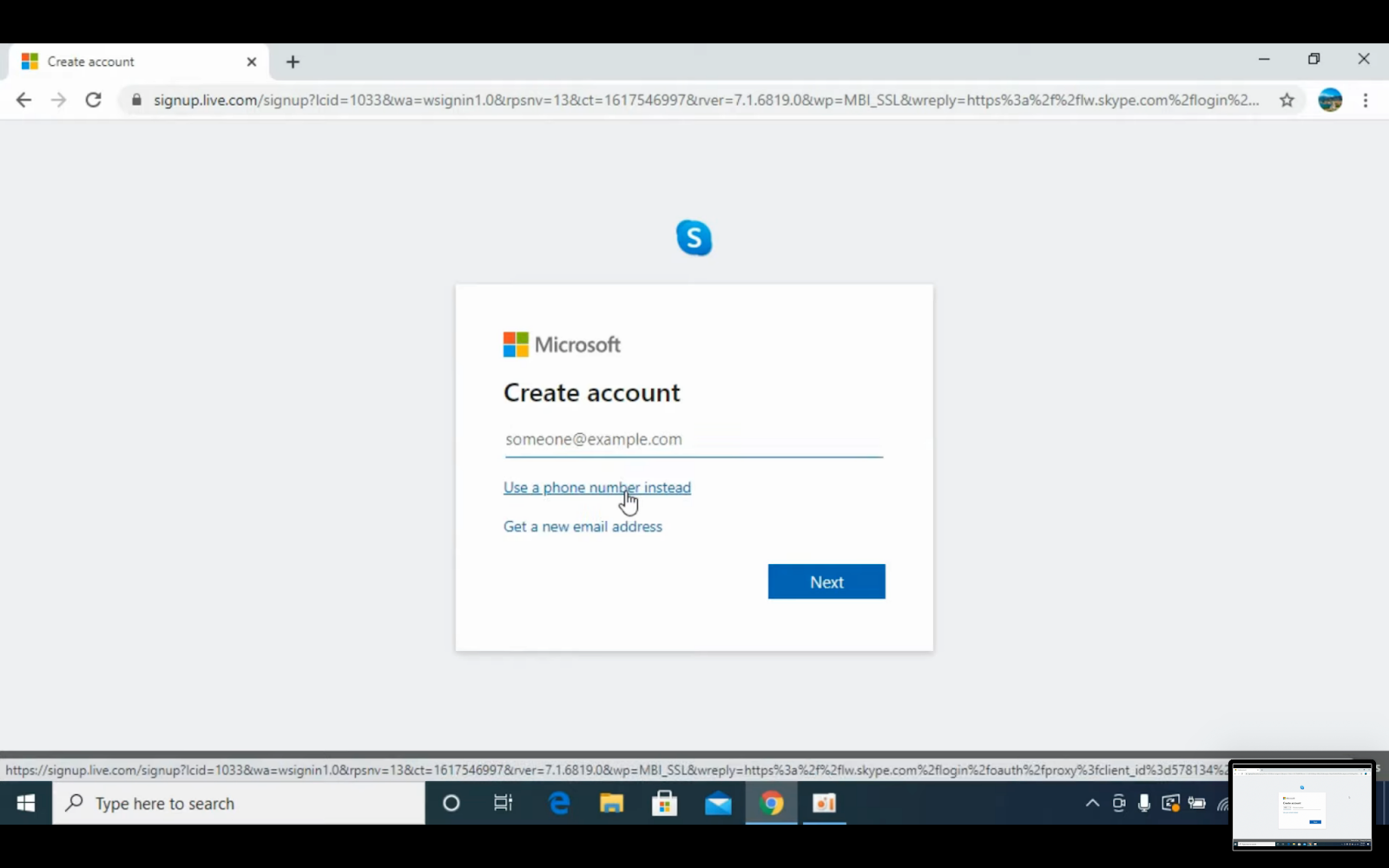This screenshot has width=1389, height=868.
Task: Click the address bar URL
Action: coord(706,100)
